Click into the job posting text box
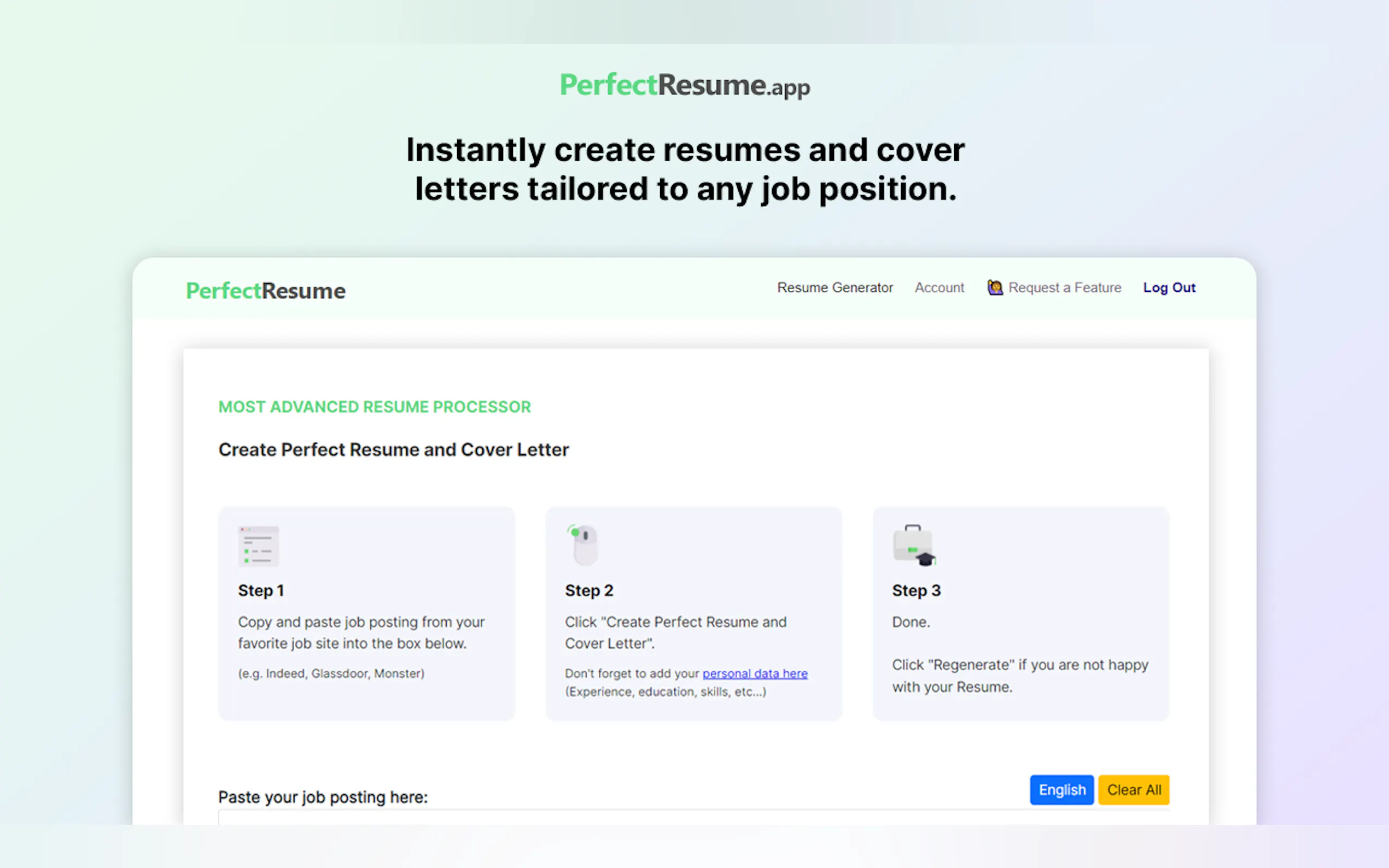 click(x=693, y=818)
